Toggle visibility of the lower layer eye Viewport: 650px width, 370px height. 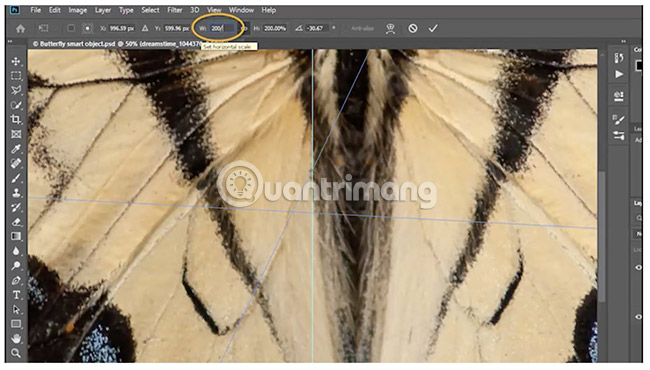[638, 317]
